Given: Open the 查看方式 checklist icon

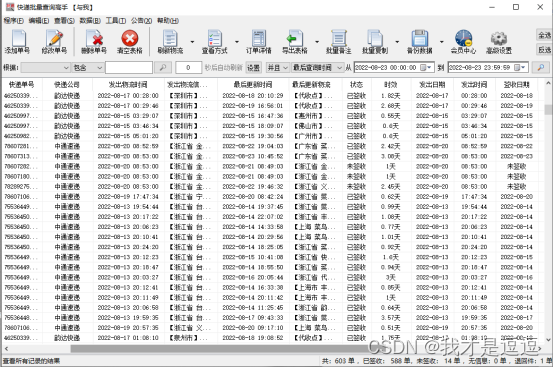Looking at the screenshot, I should tap(214, 42).
